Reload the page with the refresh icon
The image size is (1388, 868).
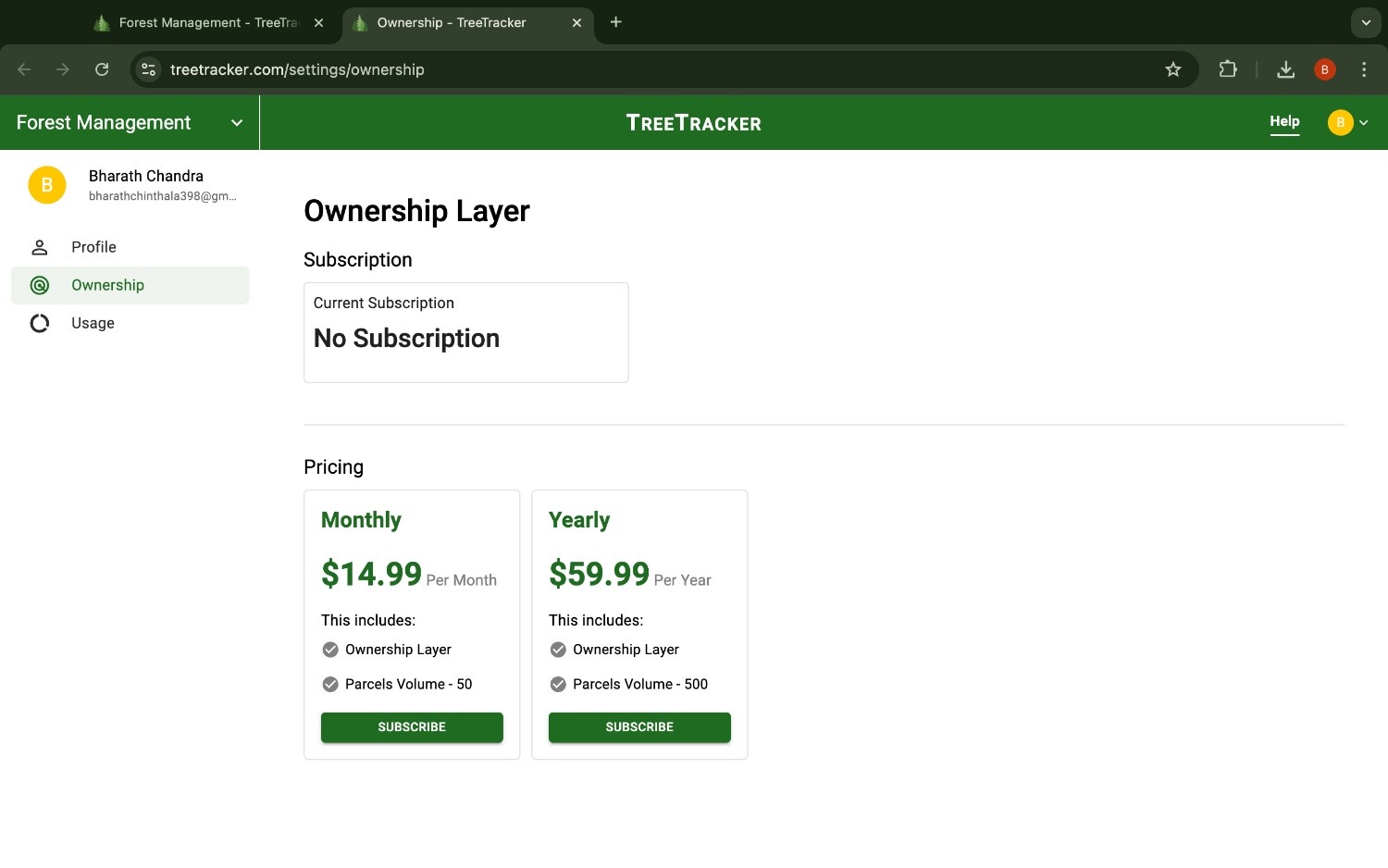(x=102, y=68)
